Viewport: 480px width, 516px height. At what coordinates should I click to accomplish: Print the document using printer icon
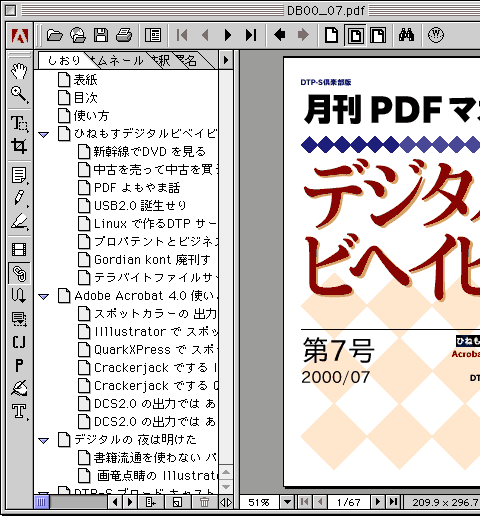[124, 35]
